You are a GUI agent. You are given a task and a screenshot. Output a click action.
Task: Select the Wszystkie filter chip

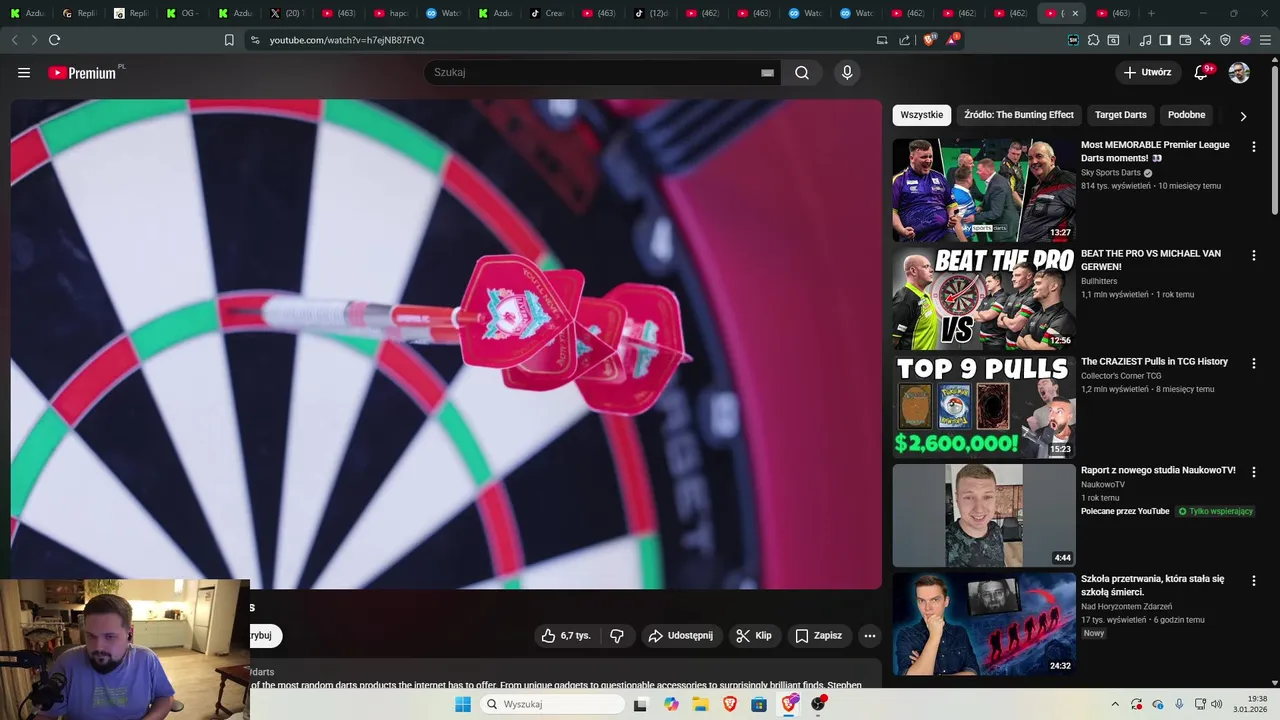[921, 115]
